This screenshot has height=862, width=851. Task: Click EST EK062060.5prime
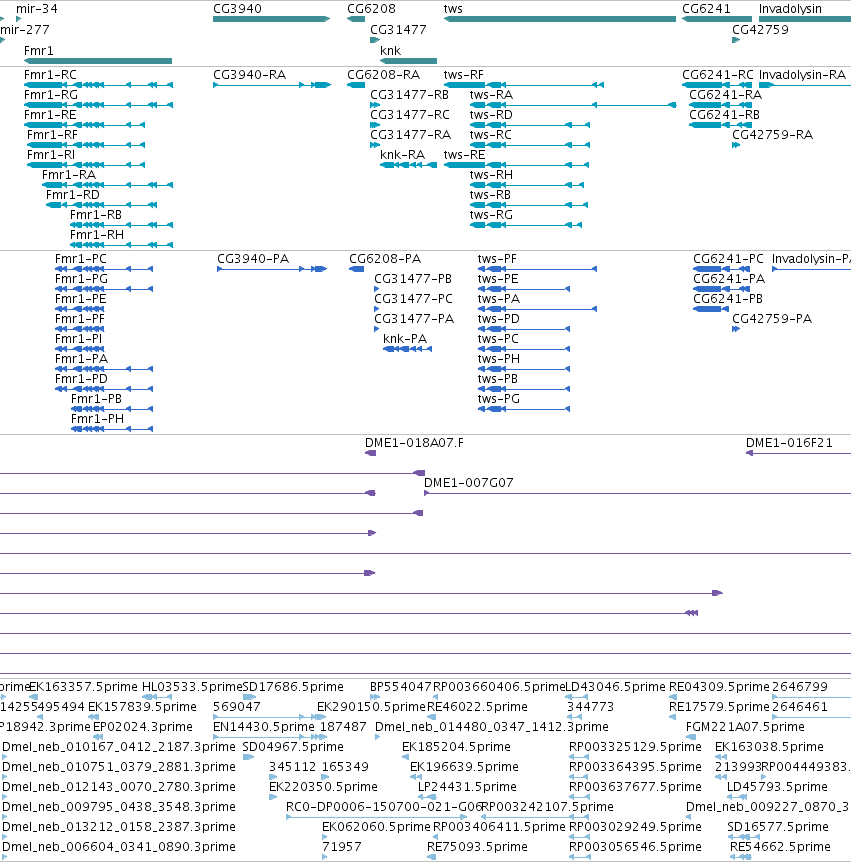point(376,827)
